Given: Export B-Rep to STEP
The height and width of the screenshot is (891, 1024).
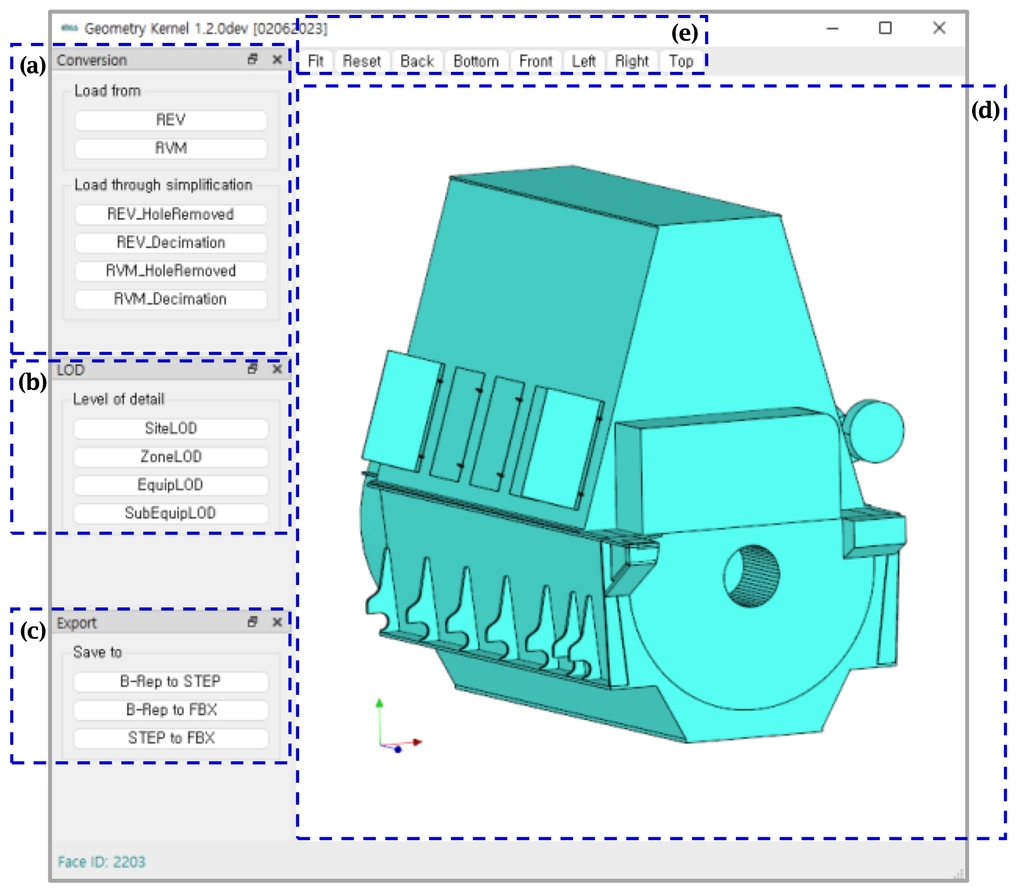Looking at the screenshot, I should pos(170,681).
